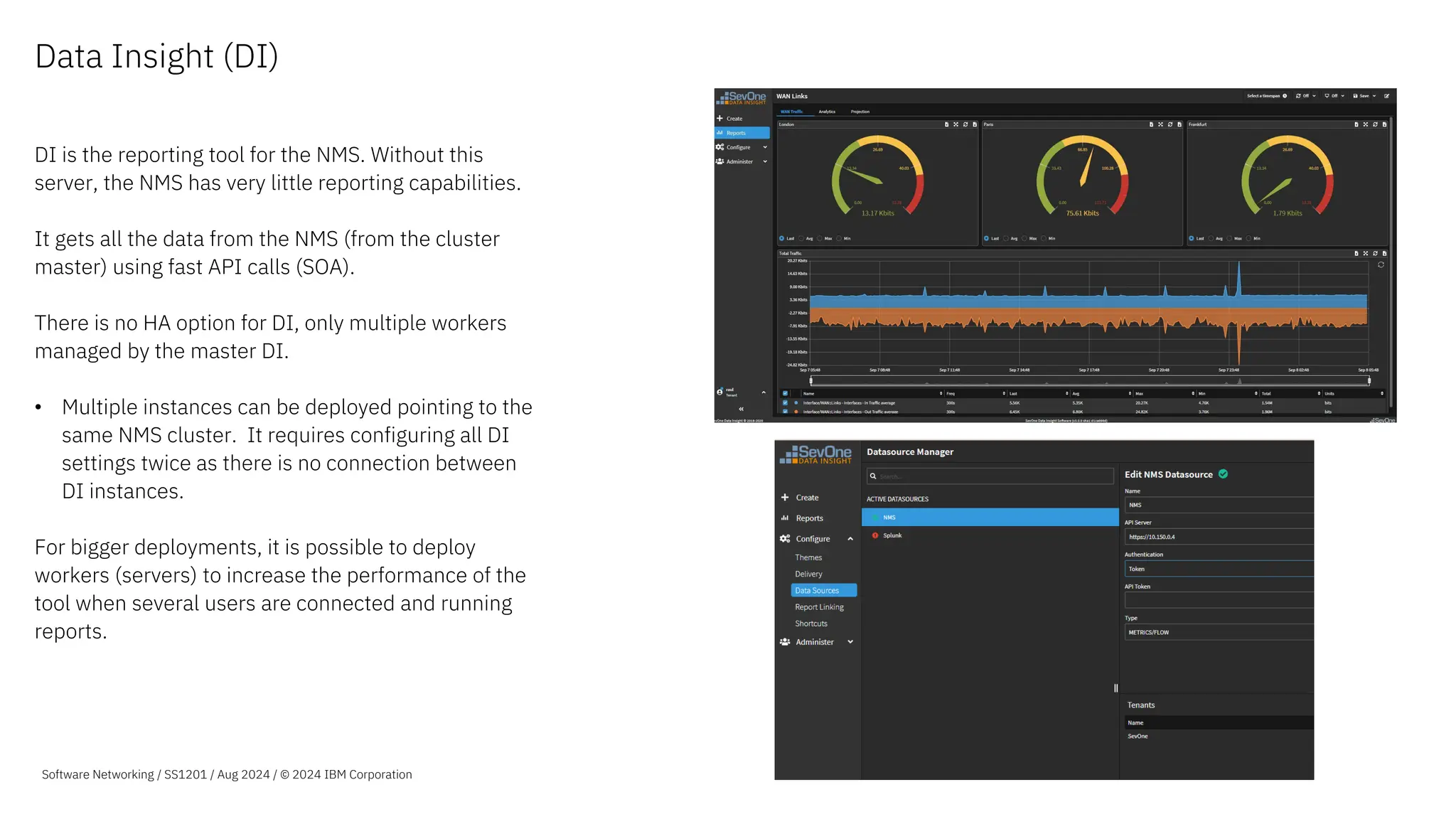
Task: Click the people Administer icon in WAN Links sidebar
Action: 720,161
